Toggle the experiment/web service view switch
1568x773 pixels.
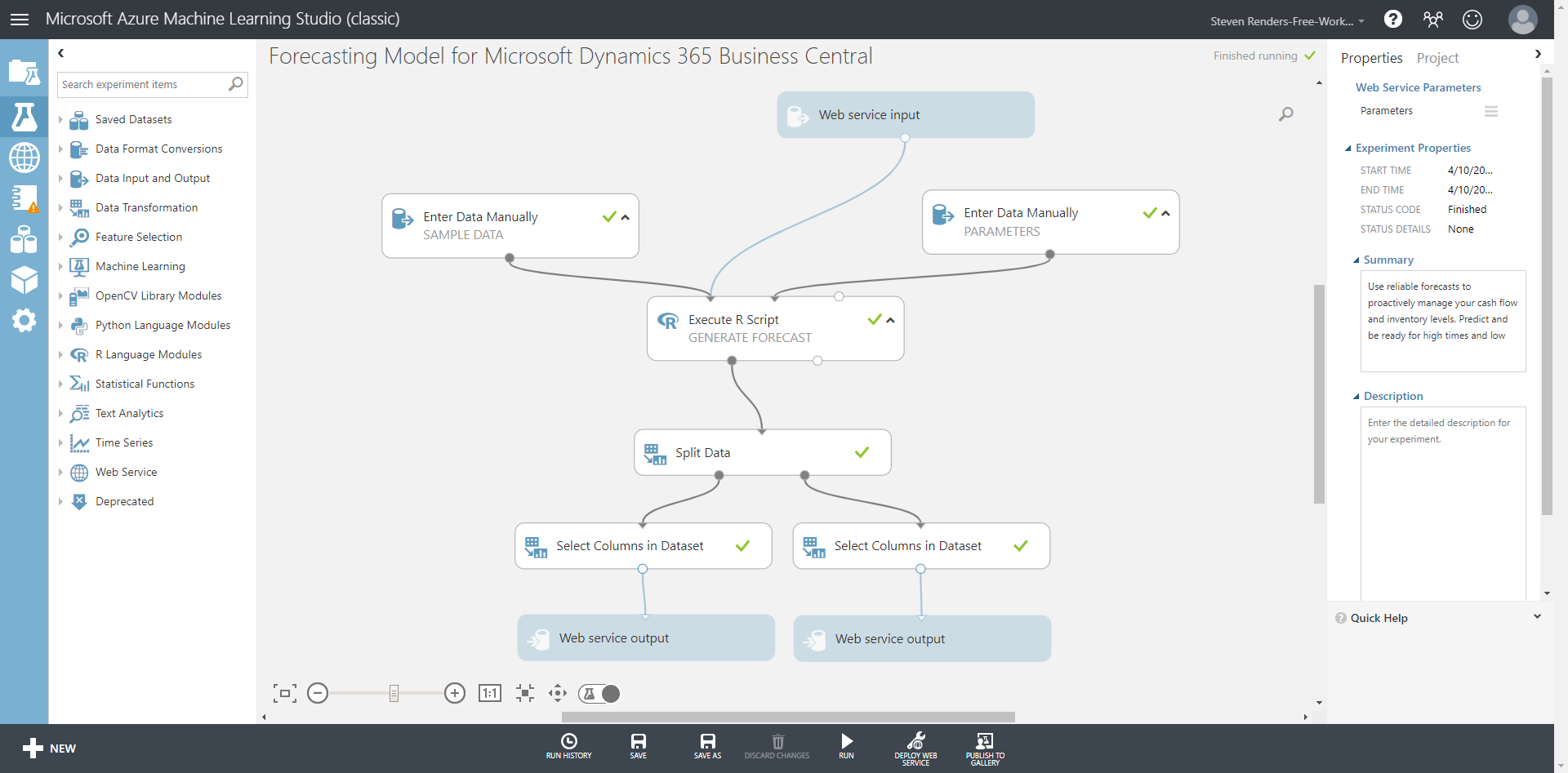coord(599,693)
